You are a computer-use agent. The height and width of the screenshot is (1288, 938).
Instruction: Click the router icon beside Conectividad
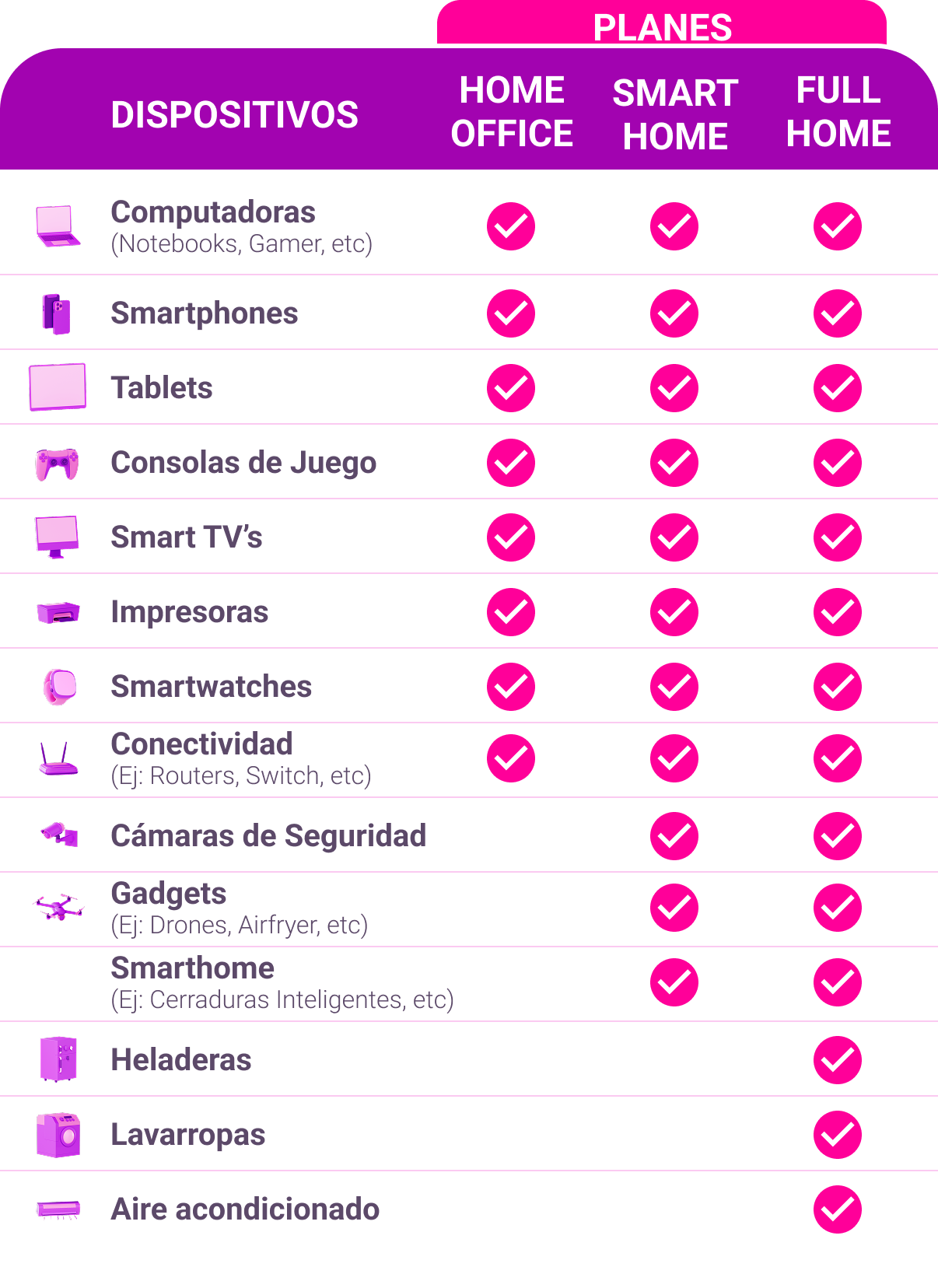click(x=58, y=758)
